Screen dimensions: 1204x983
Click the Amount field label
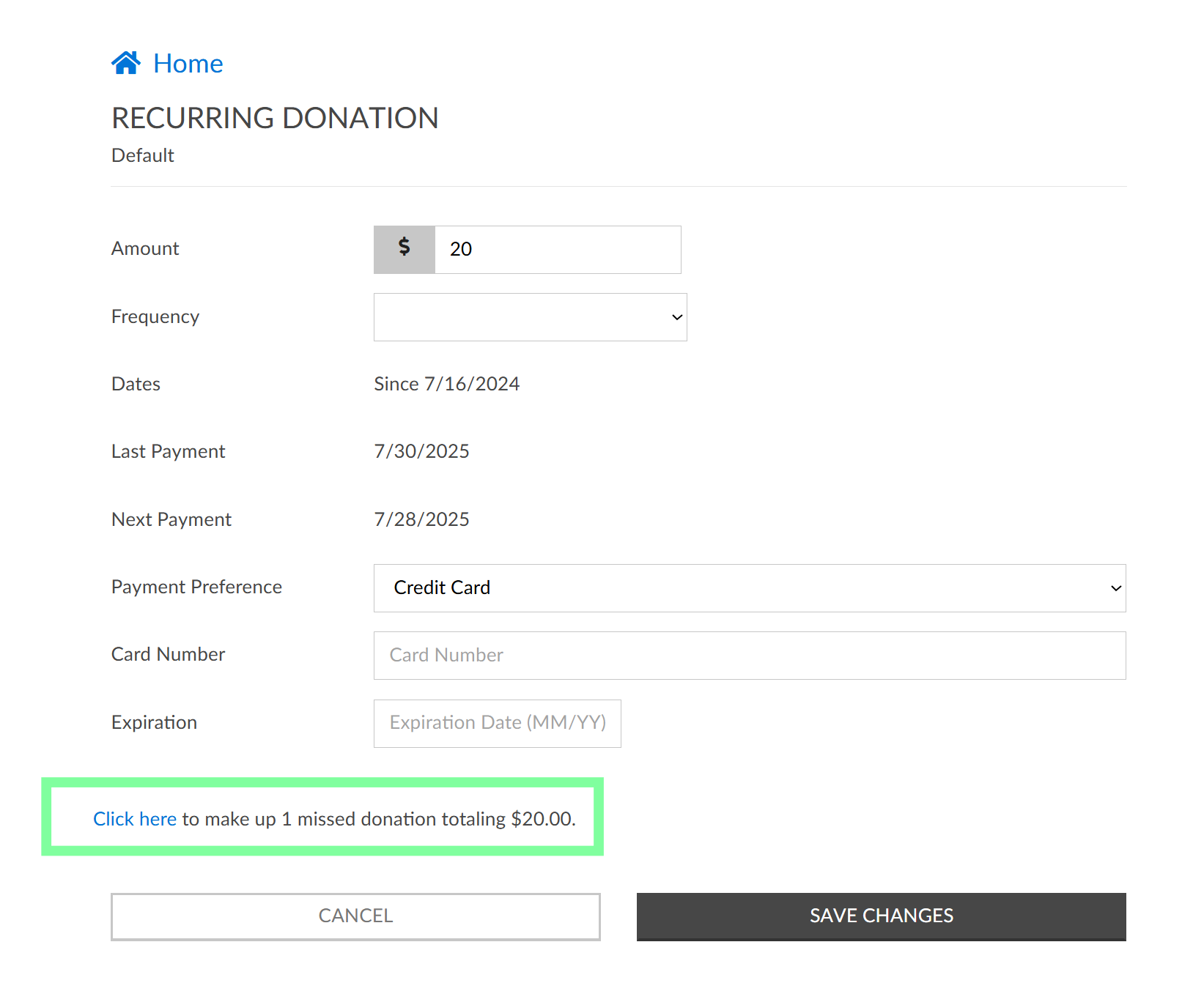tap(145, 249)
